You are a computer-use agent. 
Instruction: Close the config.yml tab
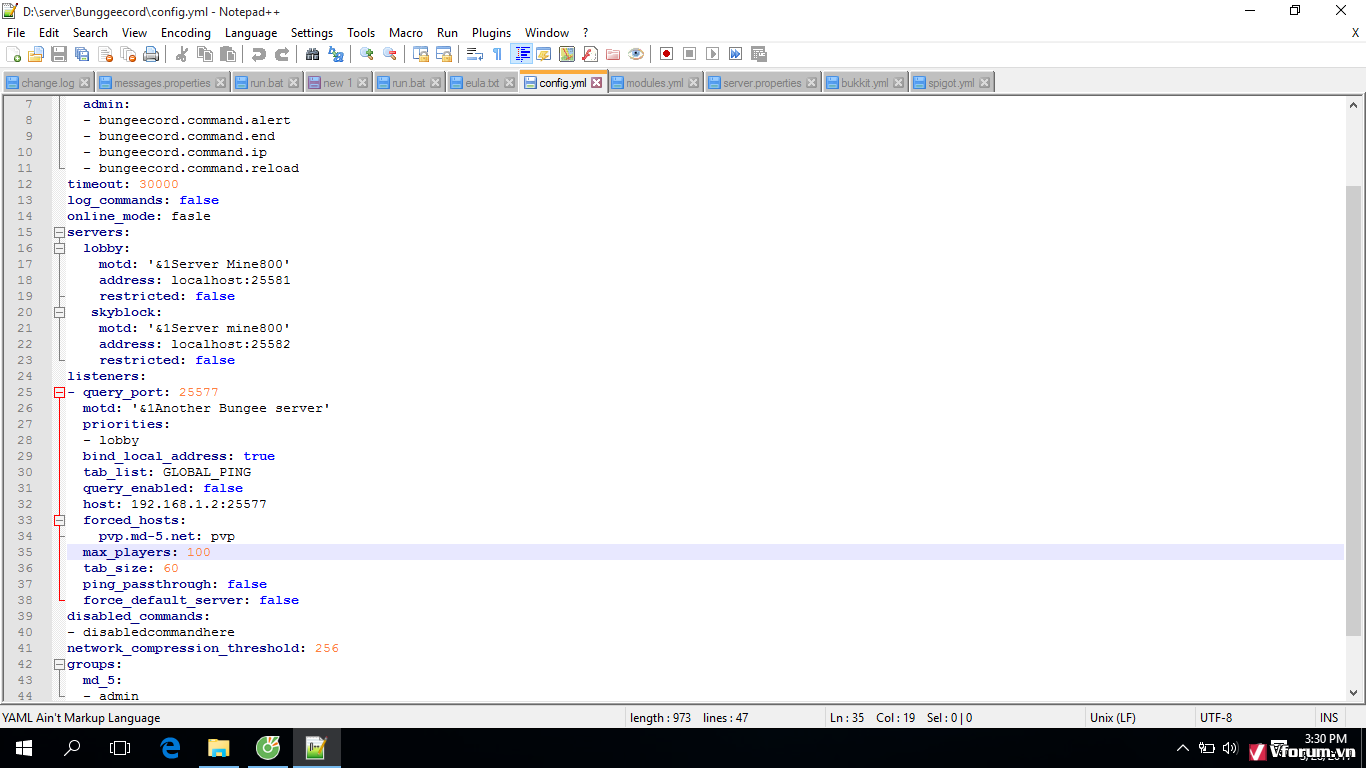(x=597, y=83)
